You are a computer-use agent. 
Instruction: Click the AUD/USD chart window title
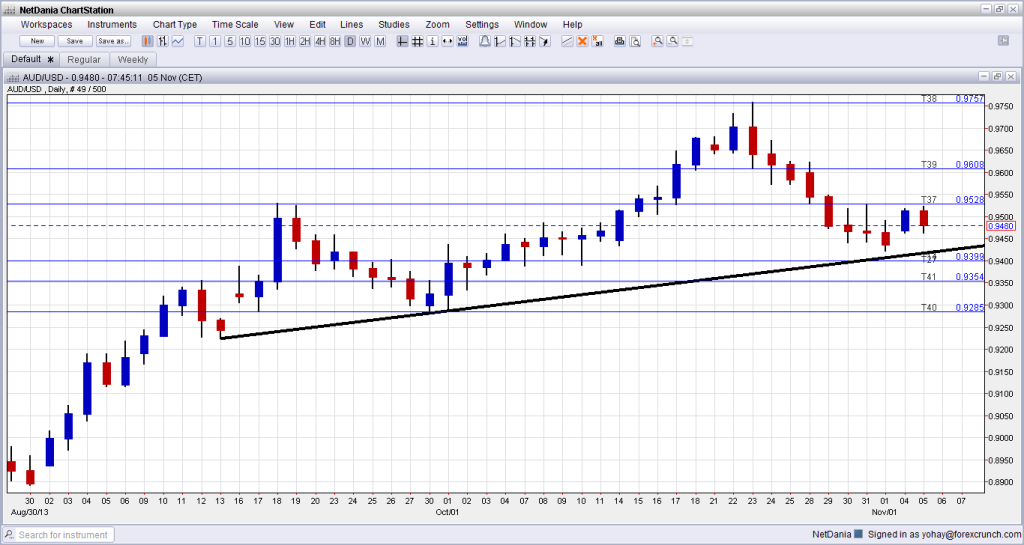(112, 77)
